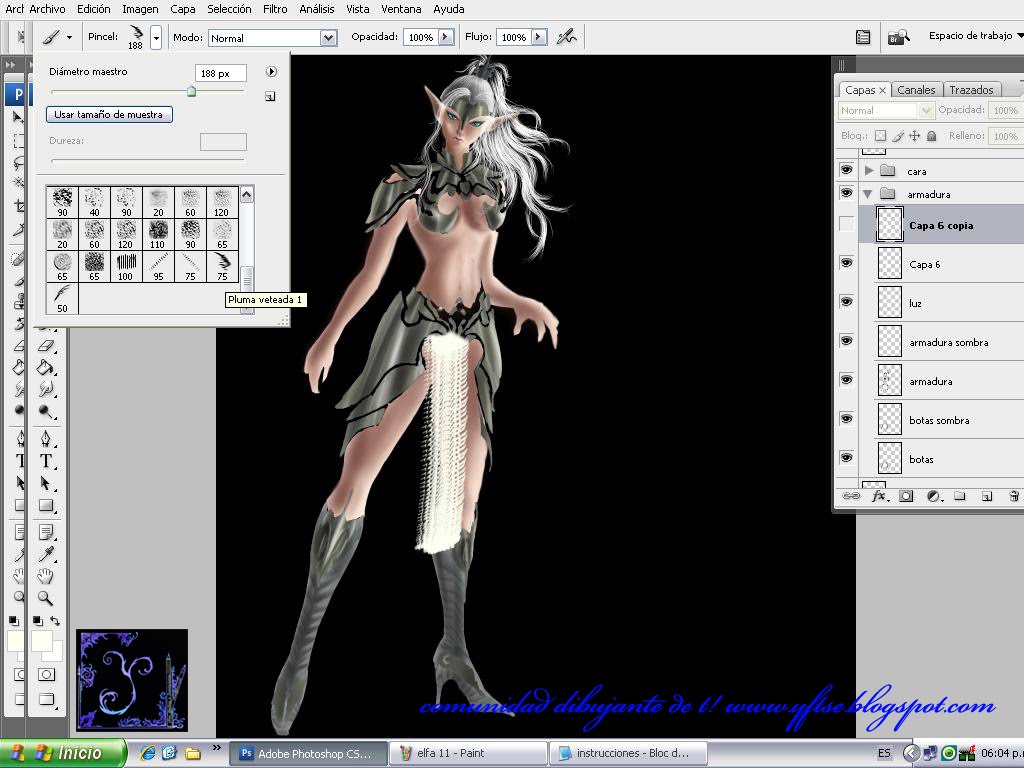Open the Edición menu
Viewport: 1024px width, 768px height.
click(x=93, y=9)
